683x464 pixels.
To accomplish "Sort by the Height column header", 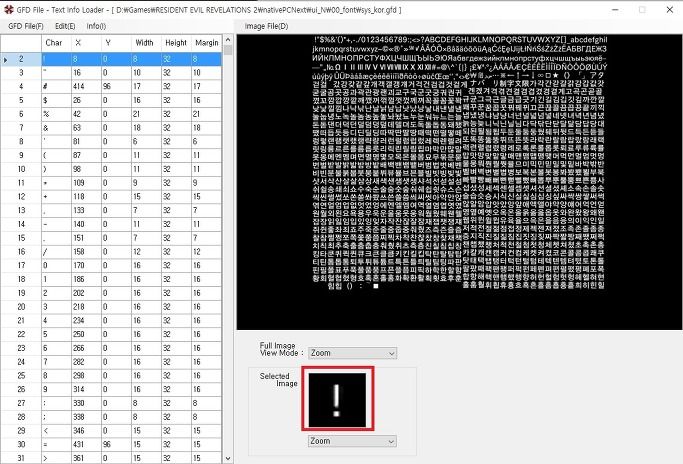I will pos(176,43).
